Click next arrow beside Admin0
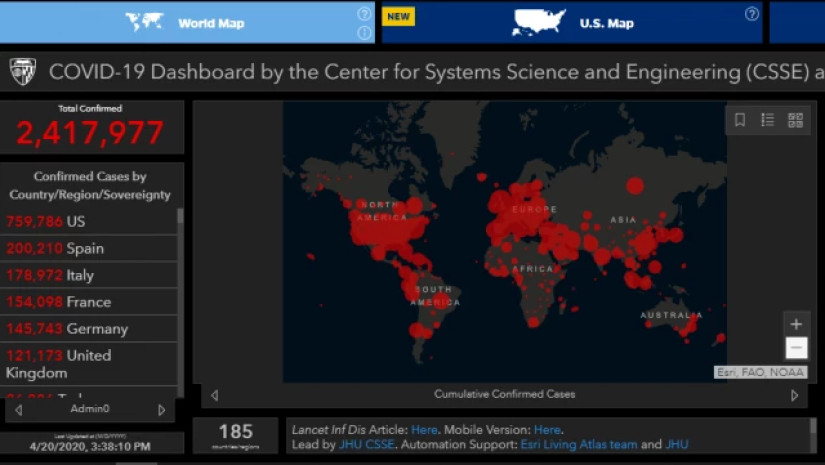The width and height of the screenshot is (825, 465). 162,409
